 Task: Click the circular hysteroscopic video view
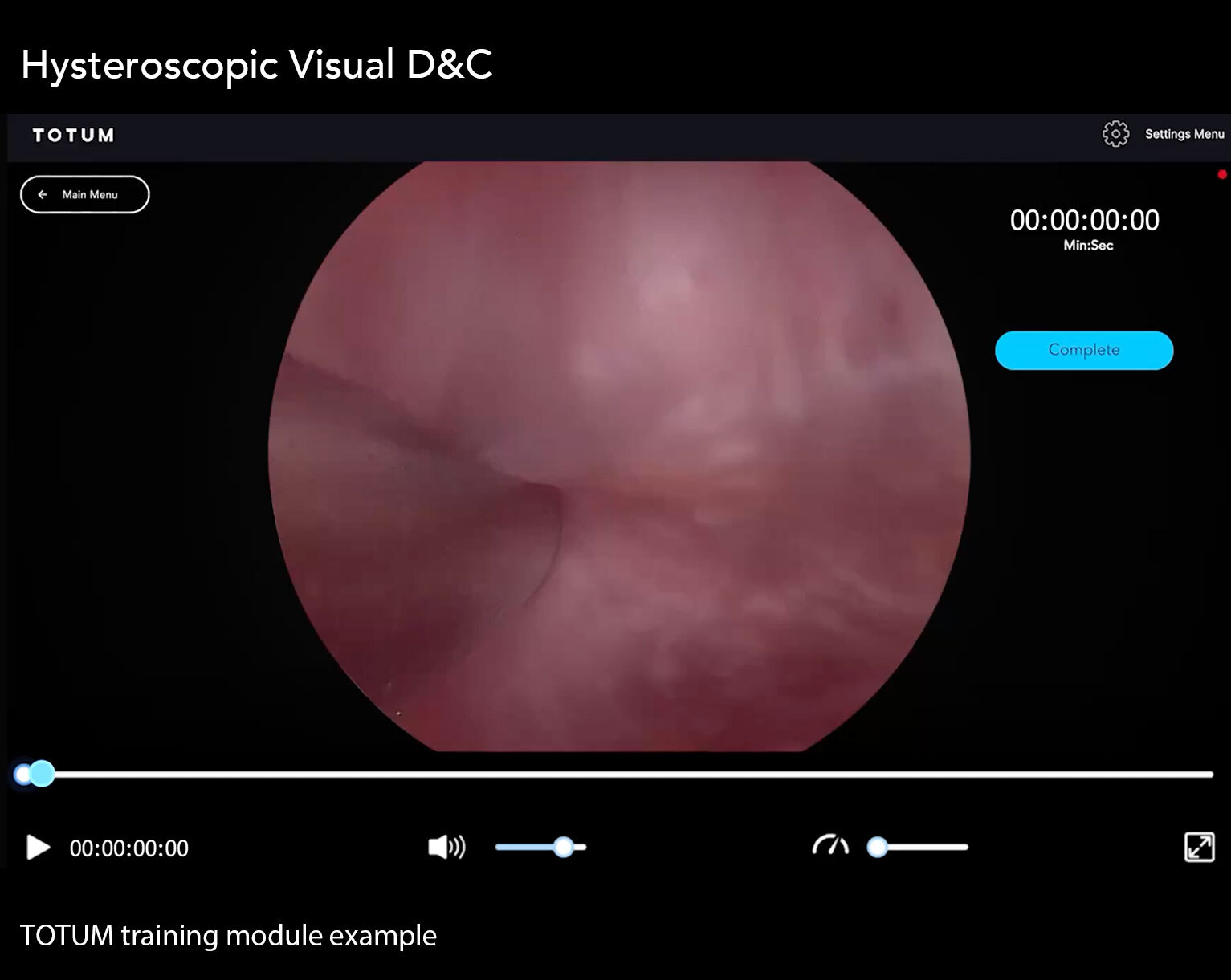pyautogui.click(x=619, y=456)
